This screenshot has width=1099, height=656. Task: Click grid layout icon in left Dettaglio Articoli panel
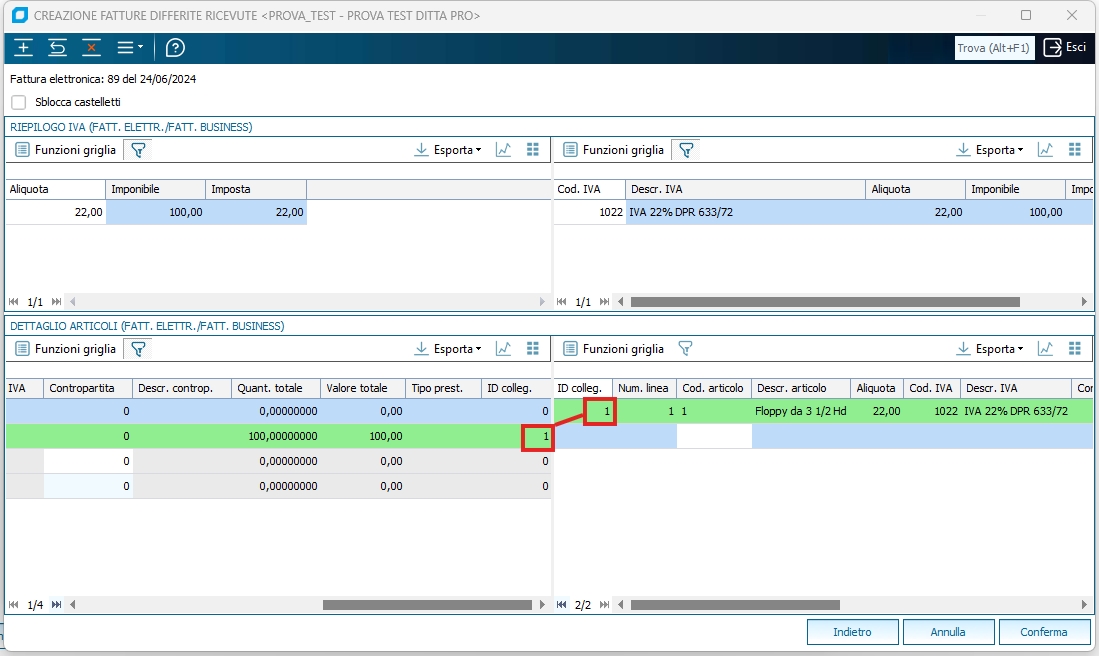click(x=533, y=349)
